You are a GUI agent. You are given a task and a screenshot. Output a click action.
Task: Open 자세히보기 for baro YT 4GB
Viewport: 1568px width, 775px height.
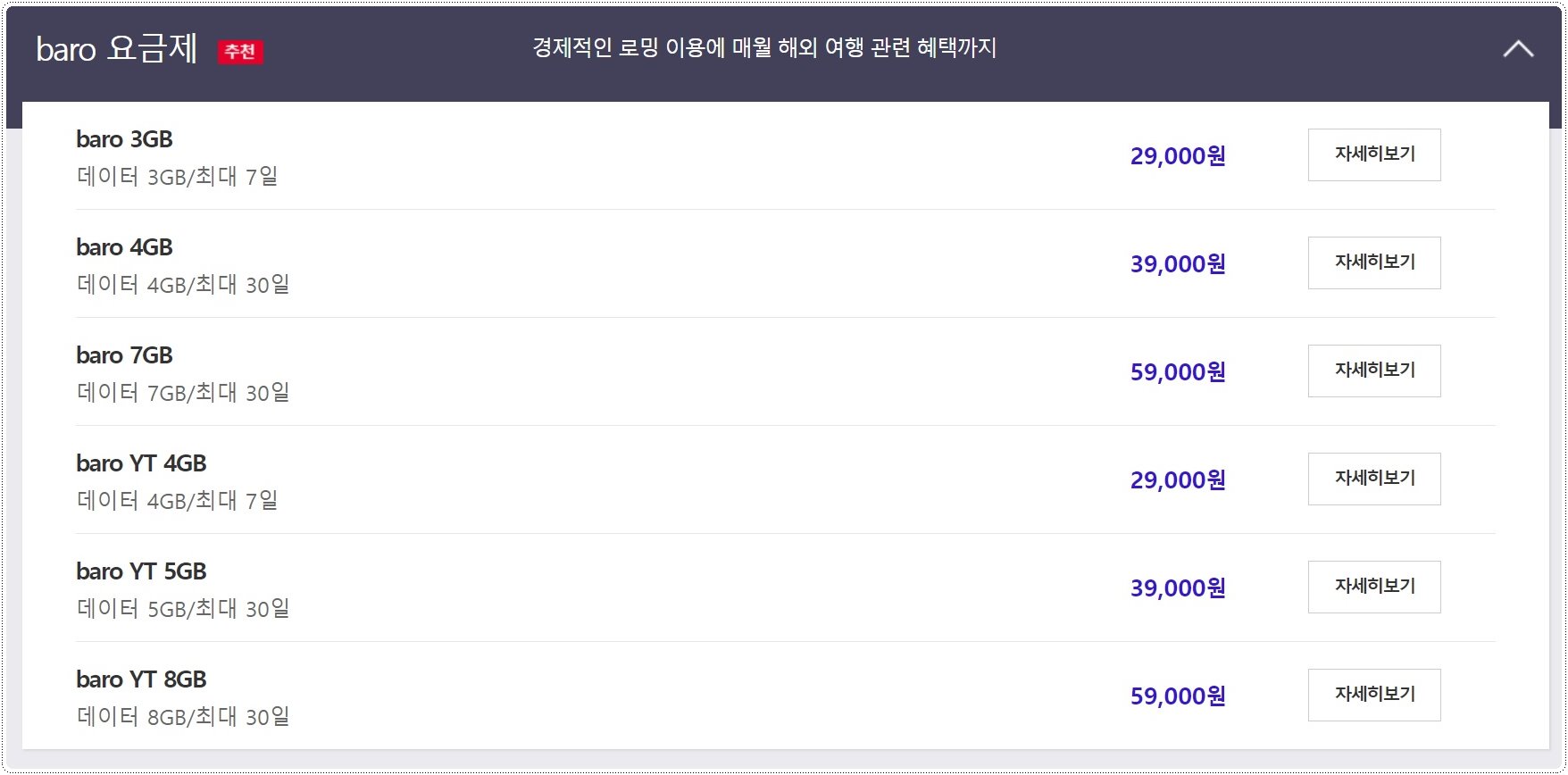tap(1374, 479)
